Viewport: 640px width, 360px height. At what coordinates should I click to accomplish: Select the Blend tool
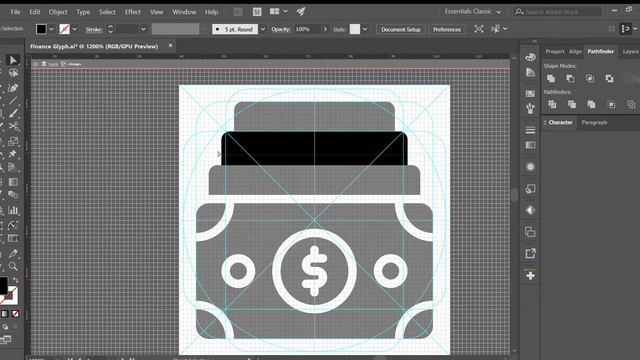click(13, 195)
